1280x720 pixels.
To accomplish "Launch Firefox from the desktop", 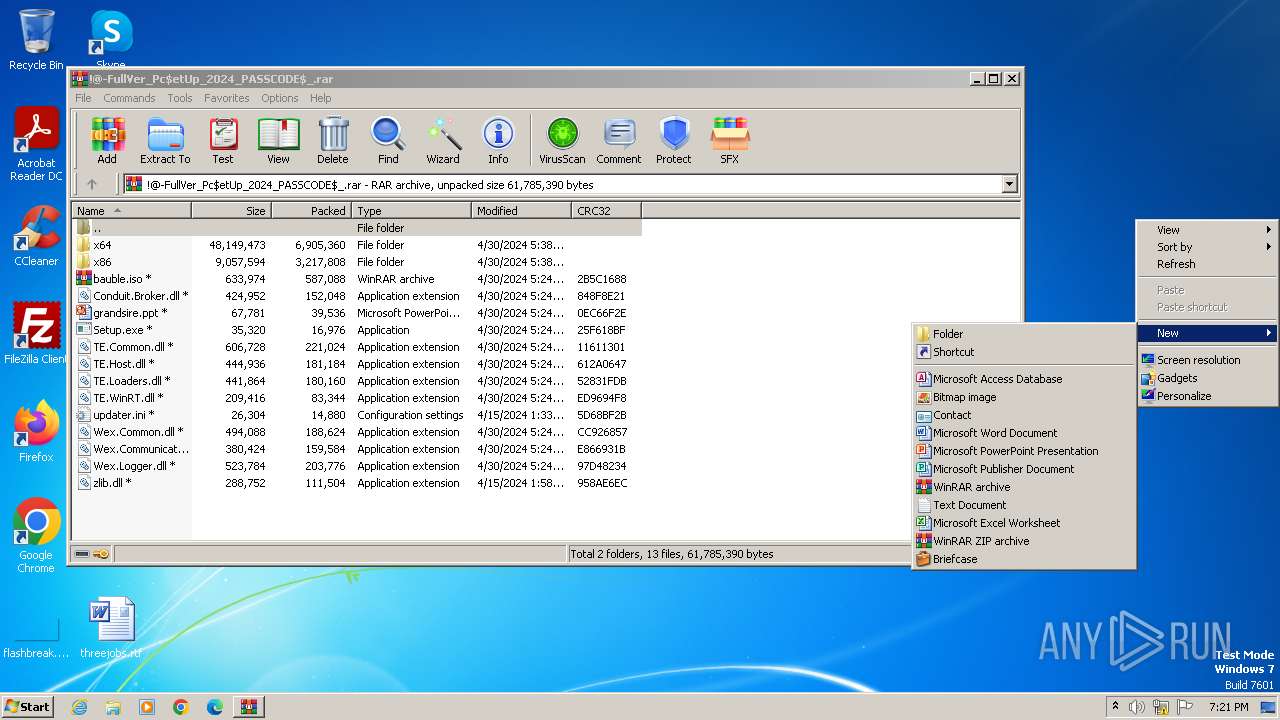I will 36,432.
